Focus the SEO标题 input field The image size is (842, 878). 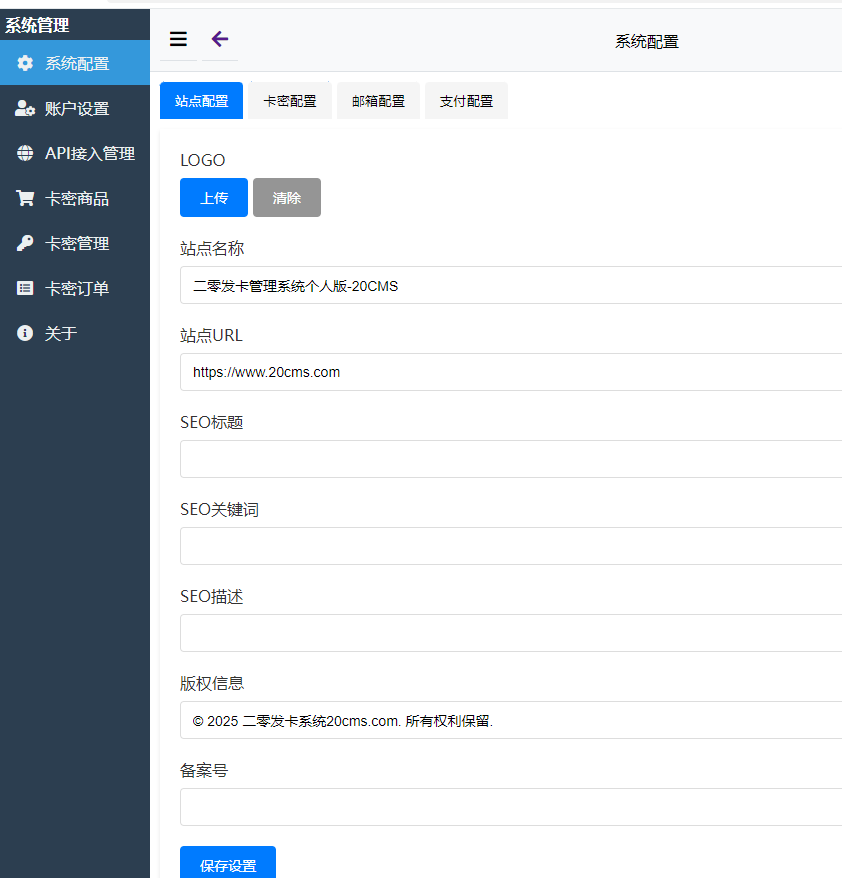point(511,459)
